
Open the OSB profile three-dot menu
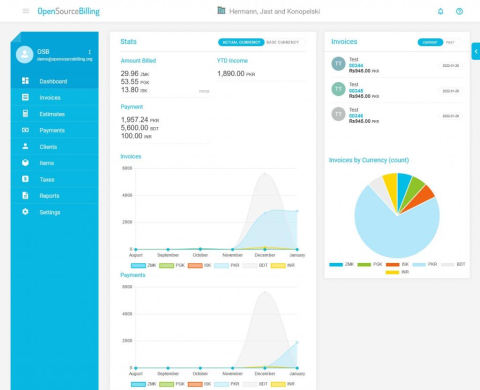[x=89, y=52]
